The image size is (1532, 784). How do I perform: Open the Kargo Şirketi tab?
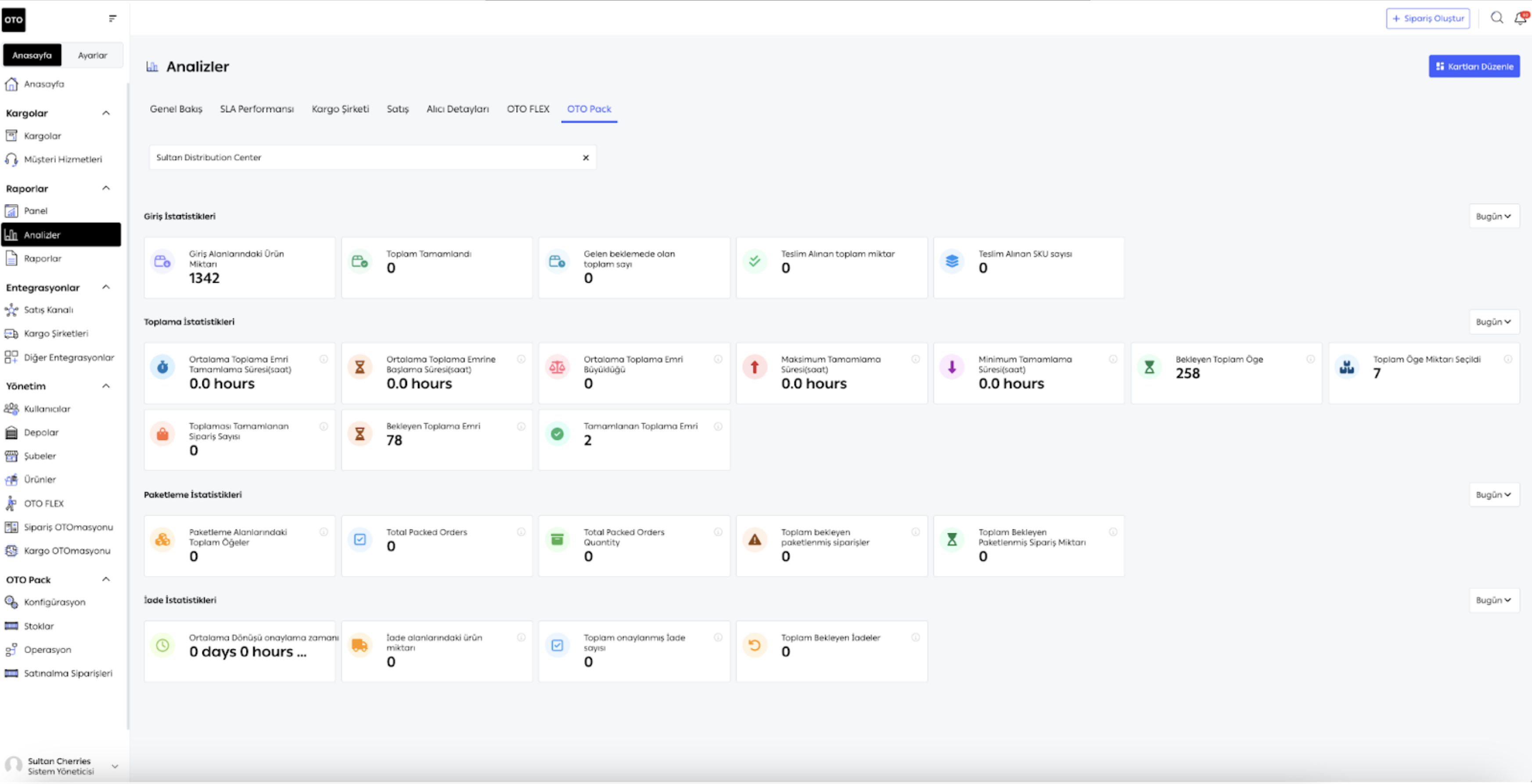coord(340,109)
